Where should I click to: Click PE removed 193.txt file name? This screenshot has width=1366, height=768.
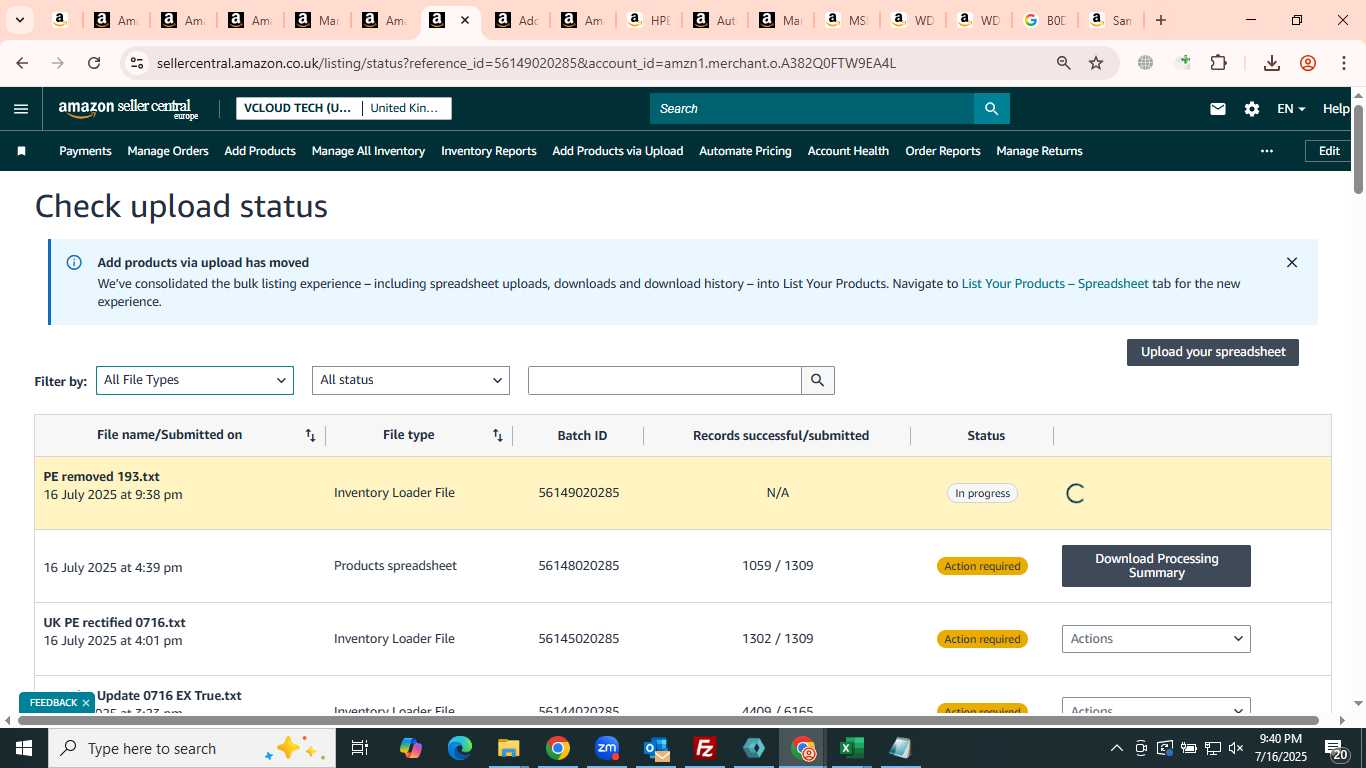pyautogui.click(x=102, y=477)
